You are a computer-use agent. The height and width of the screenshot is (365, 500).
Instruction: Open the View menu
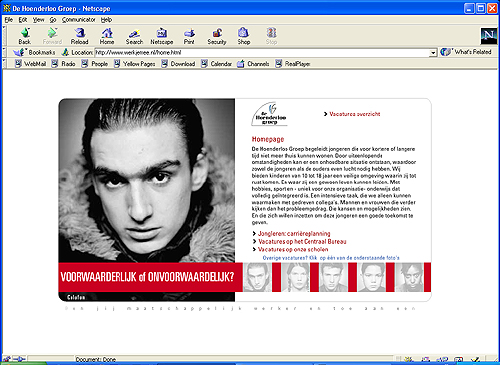click(x=38, y=20)
